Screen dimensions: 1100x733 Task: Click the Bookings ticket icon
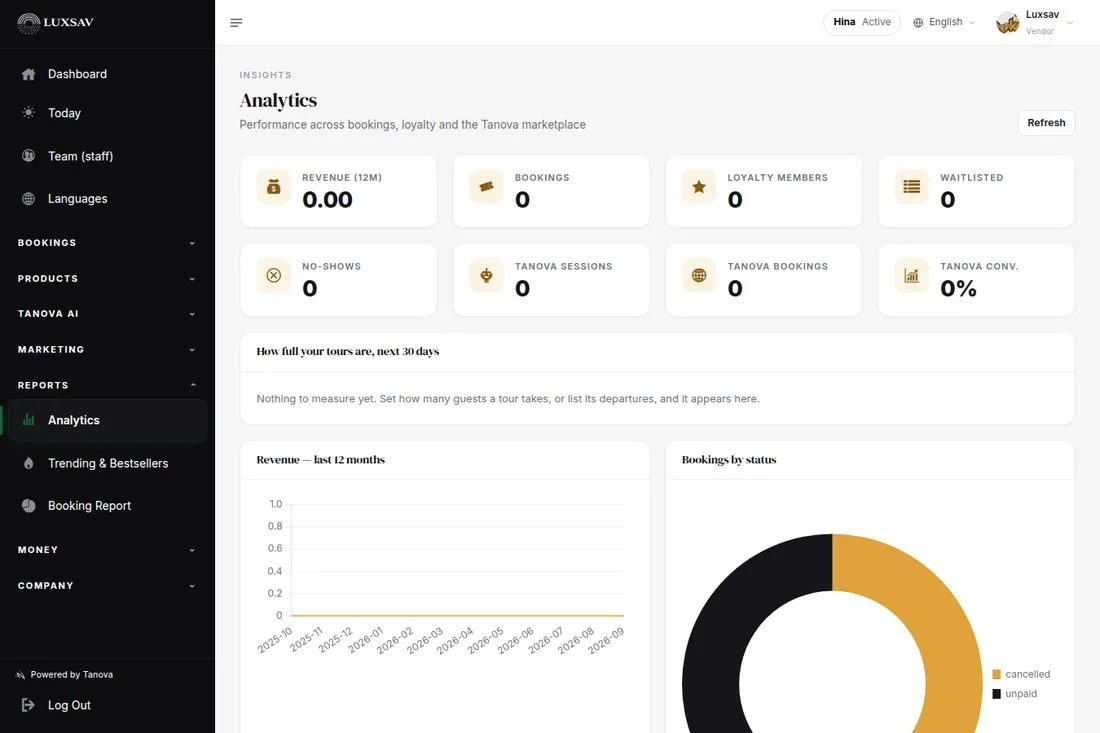click(x=486, y=187)
